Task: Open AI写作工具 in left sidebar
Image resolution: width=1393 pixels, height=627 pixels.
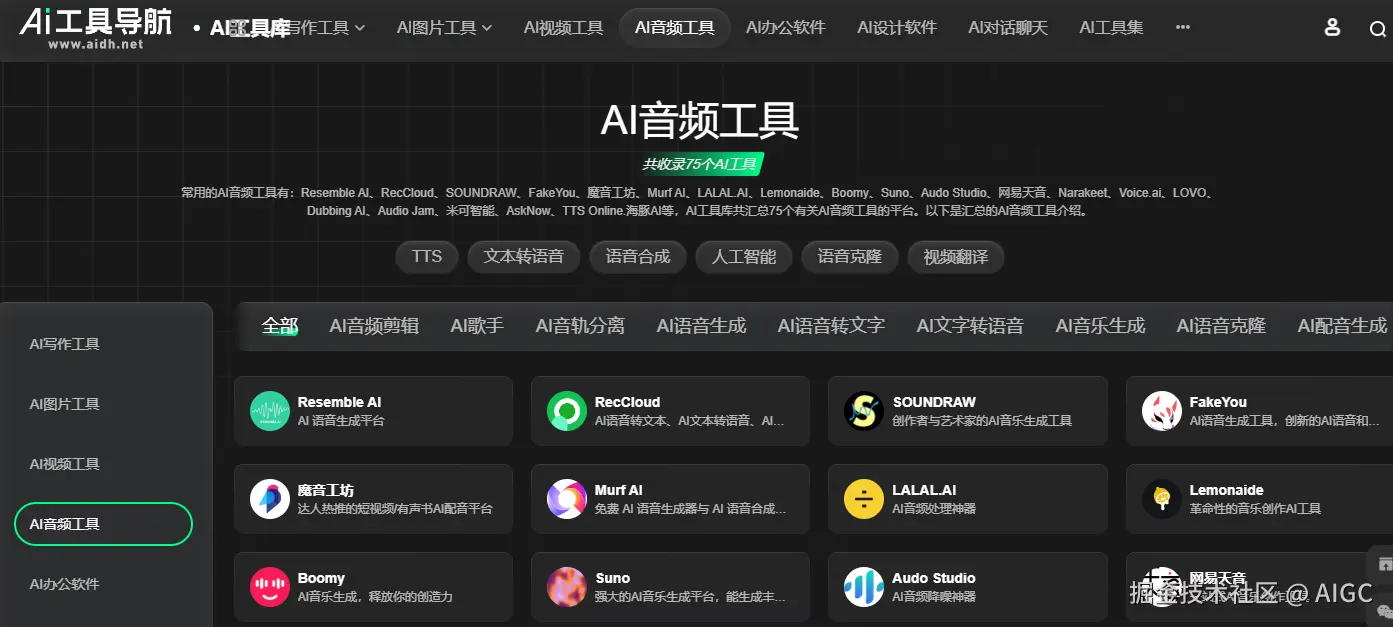Action: click(x=65, y=344)
